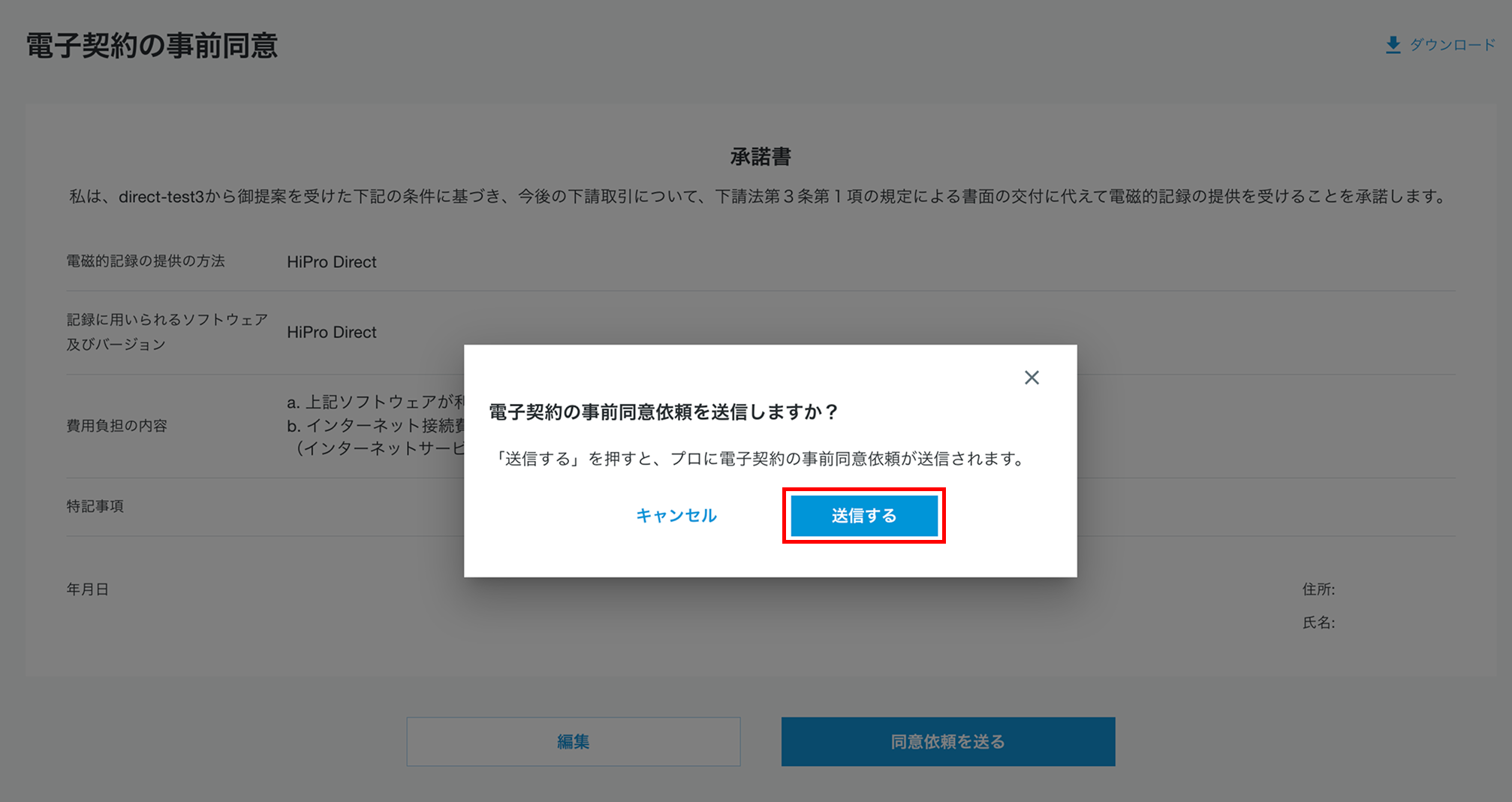
Task: Cancel sending via キャンセル
Action: tap(676, 516)
